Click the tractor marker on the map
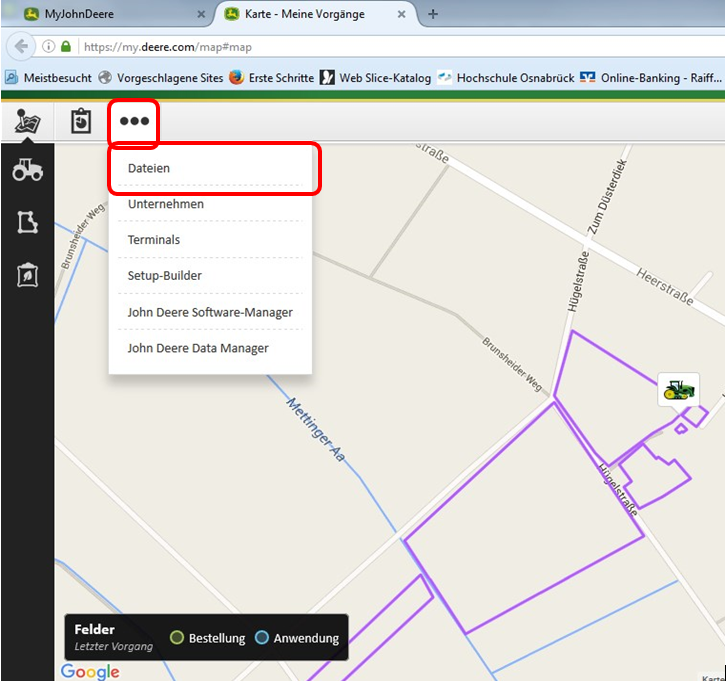 tap(679, 389)
